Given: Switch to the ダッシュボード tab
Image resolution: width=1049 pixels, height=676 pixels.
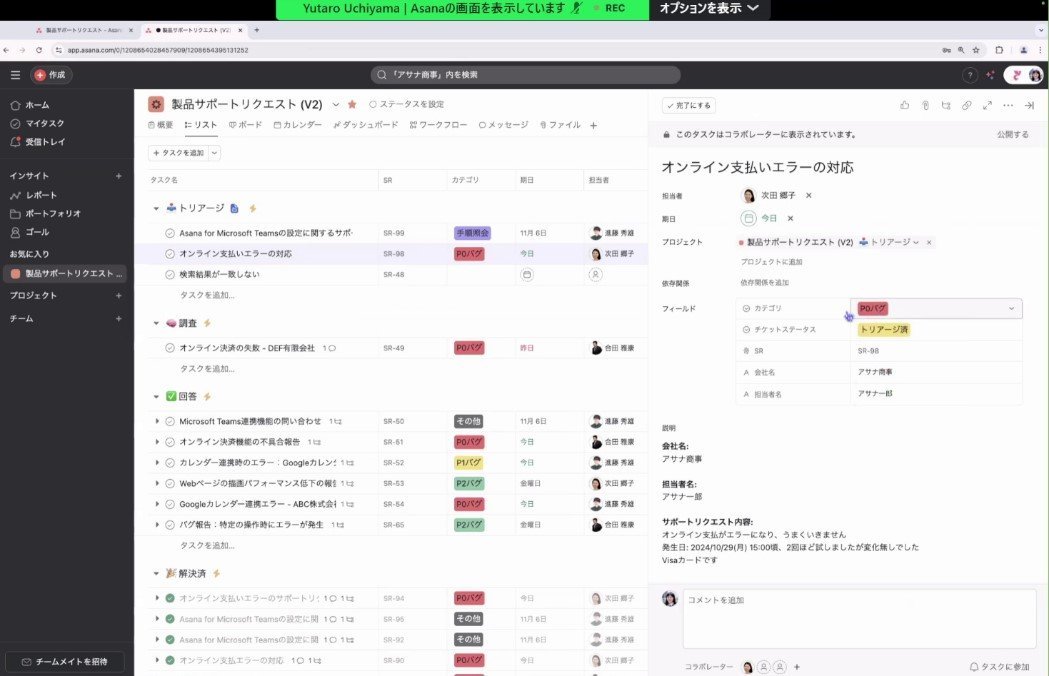Looking at the screenshot, I should 365,125.
